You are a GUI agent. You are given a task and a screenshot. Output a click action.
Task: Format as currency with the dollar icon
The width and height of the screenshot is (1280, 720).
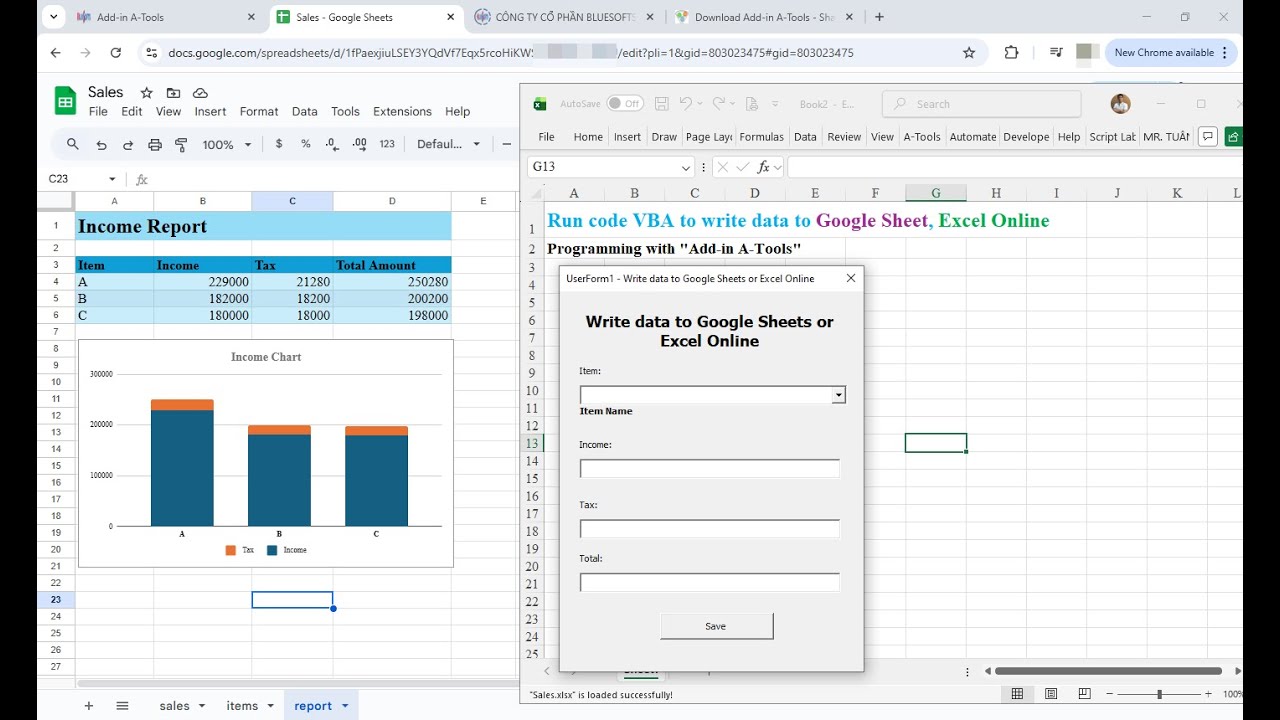(x=279, y=144)
